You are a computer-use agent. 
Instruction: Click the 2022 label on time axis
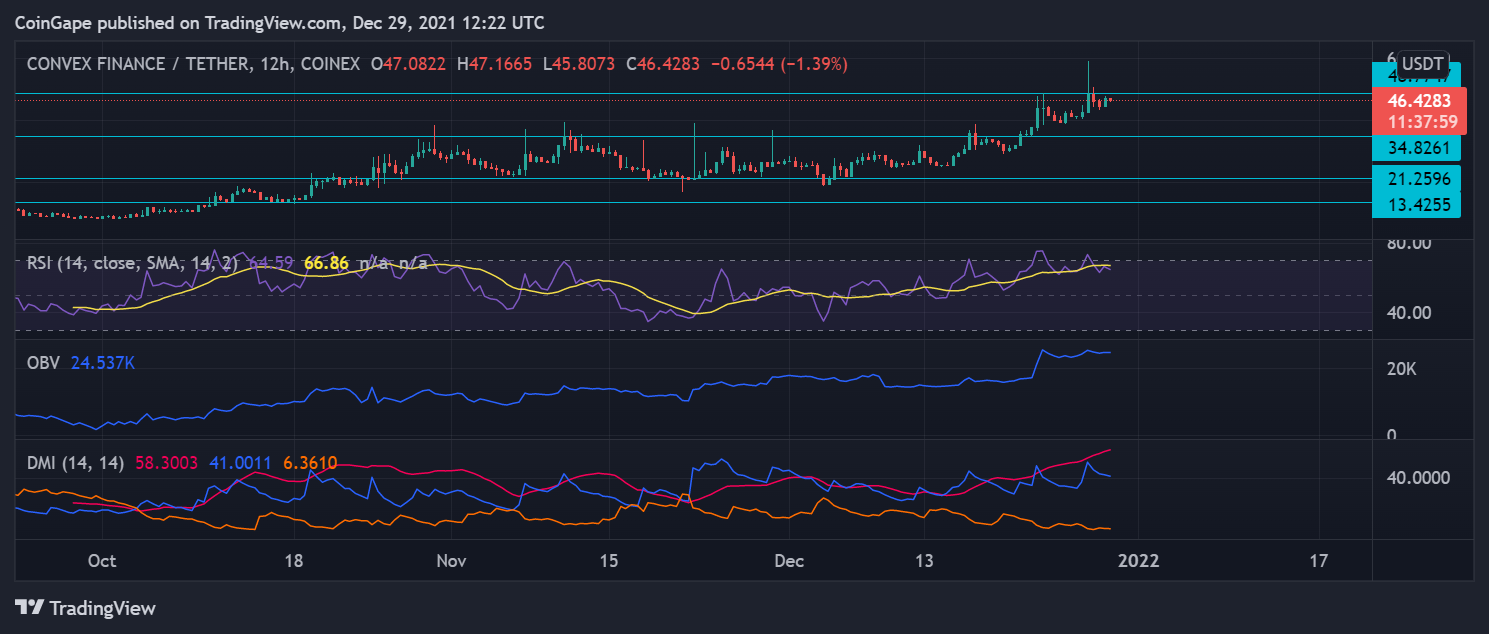pos(1139,561)
